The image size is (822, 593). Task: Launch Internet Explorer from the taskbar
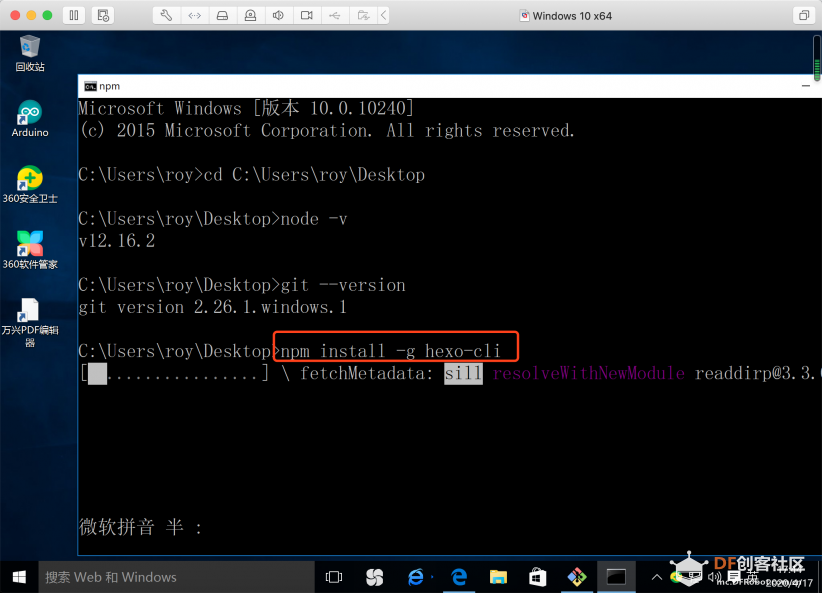click(x=416, y=577)
